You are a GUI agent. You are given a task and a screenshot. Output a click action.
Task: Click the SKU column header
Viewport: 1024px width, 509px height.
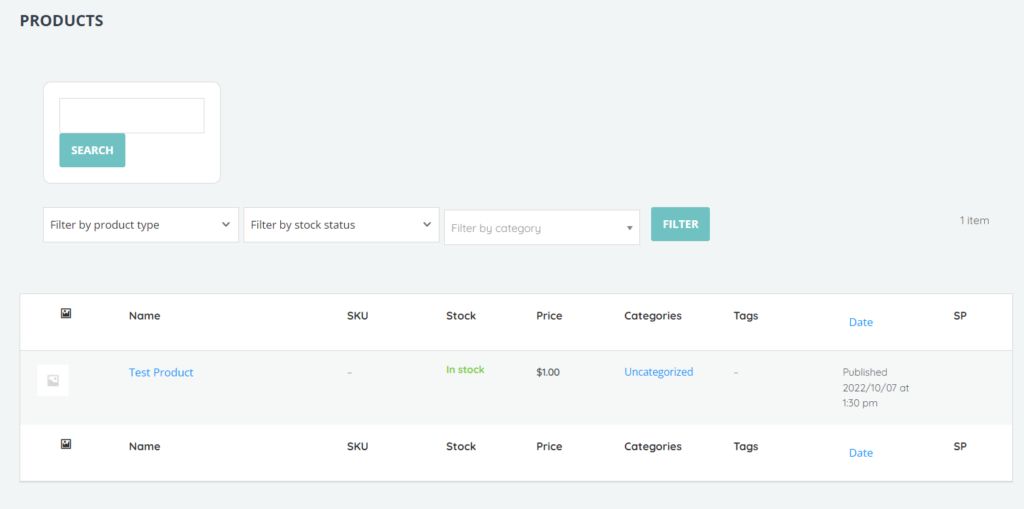click(x=357, y=316)
